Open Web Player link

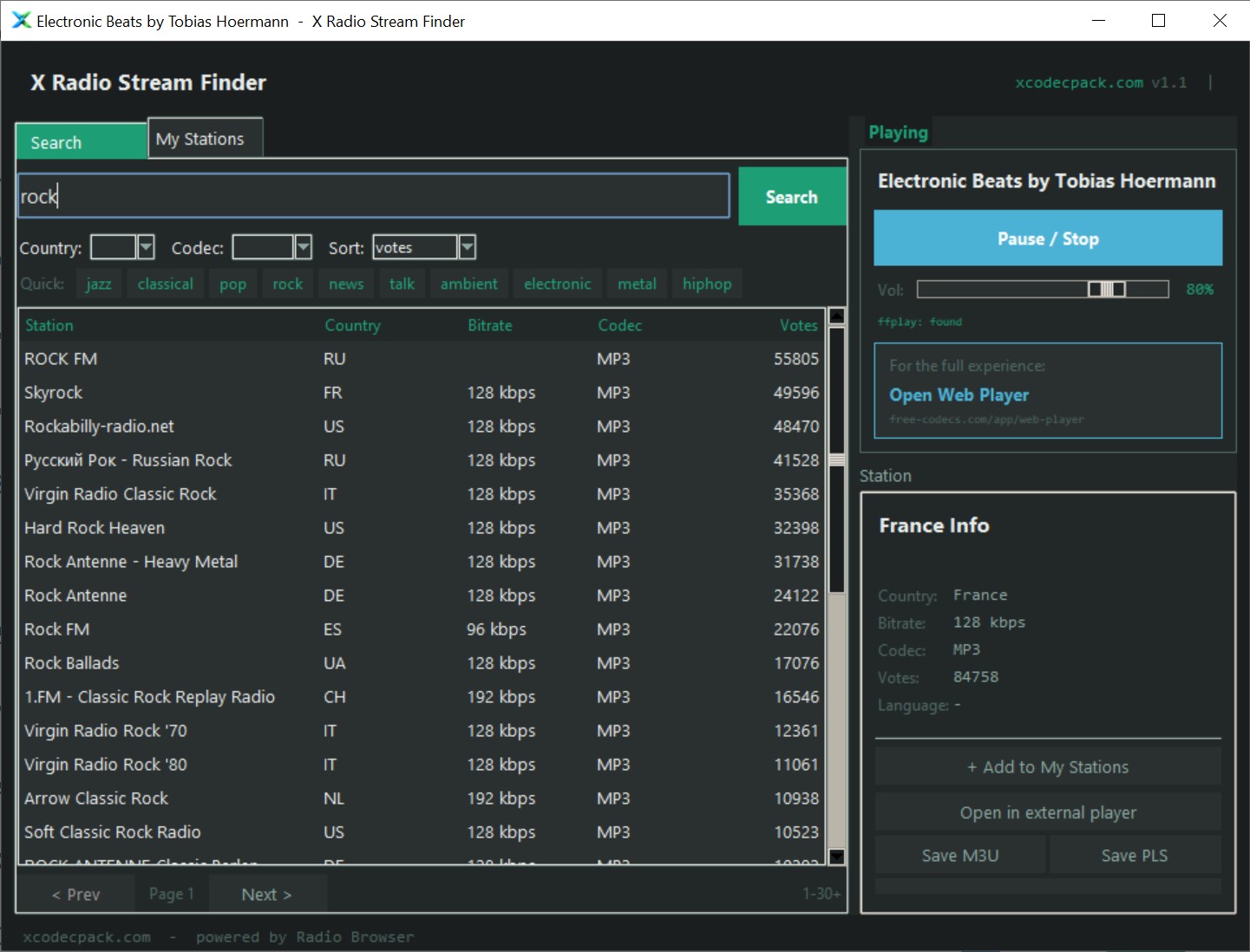[959, 395]
